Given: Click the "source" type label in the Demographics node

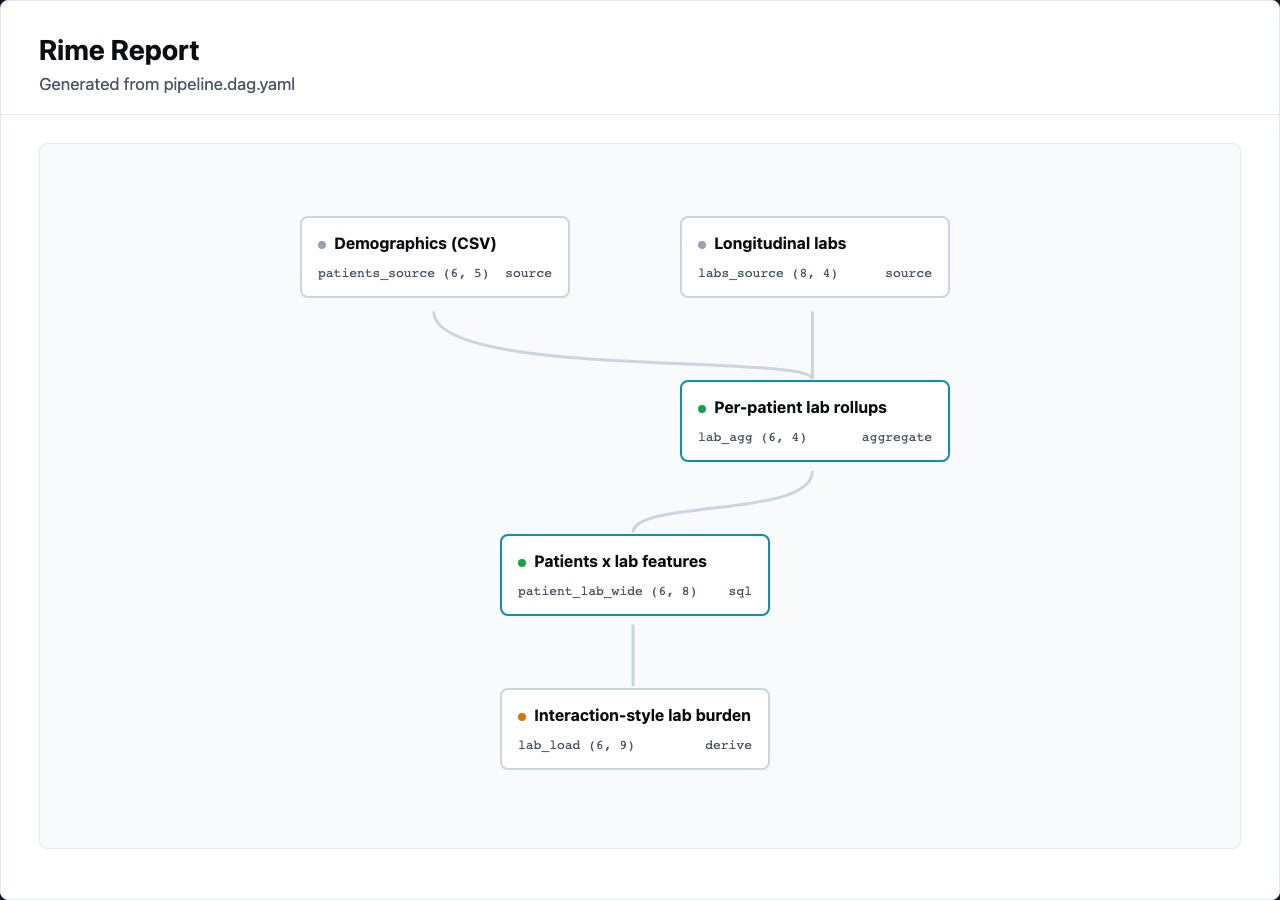Looking at the screenshot, I should click(528, 273).
